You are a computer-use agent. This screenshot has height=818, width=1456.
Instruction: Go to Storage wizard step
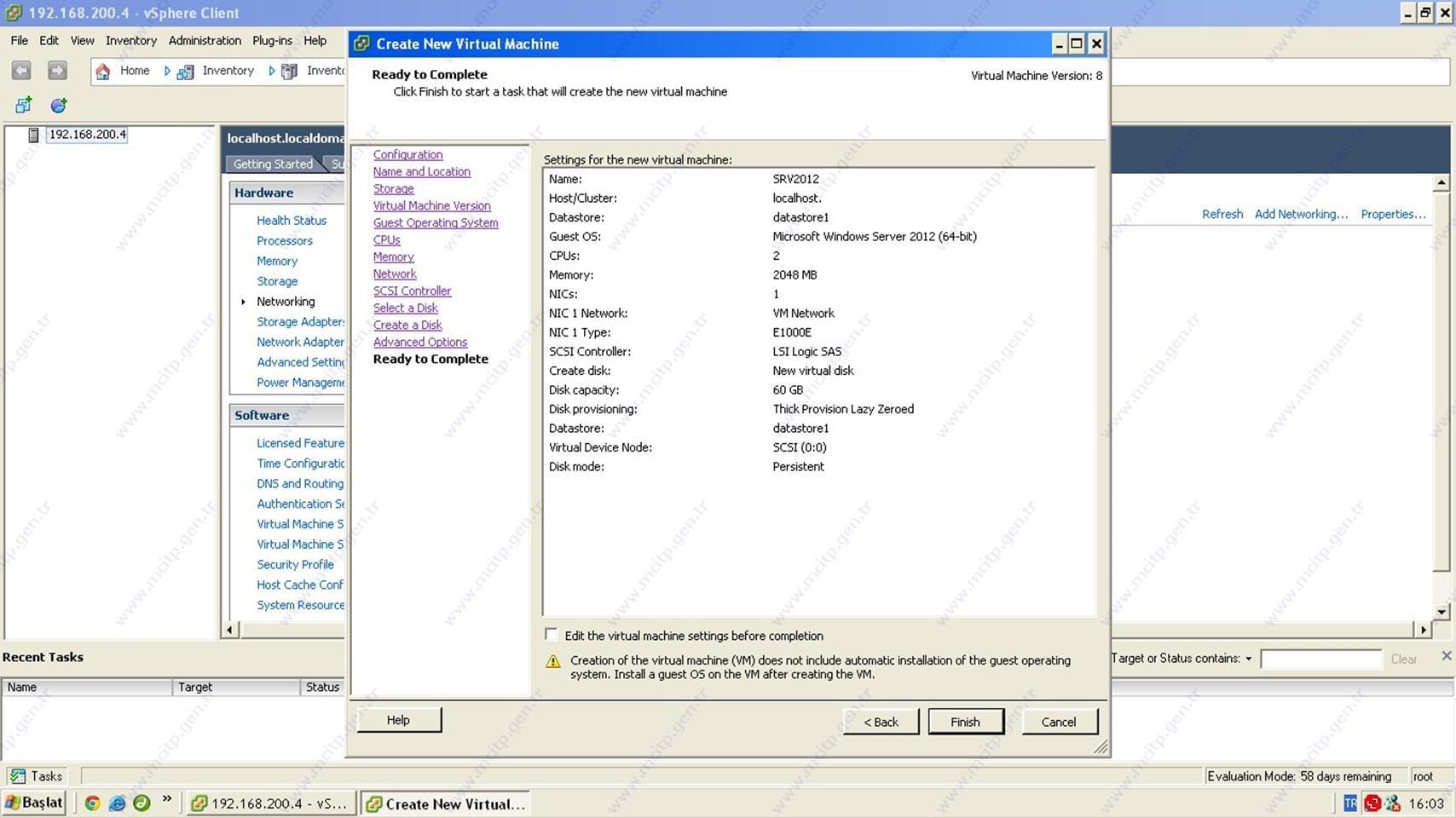(x=394, y=188)
